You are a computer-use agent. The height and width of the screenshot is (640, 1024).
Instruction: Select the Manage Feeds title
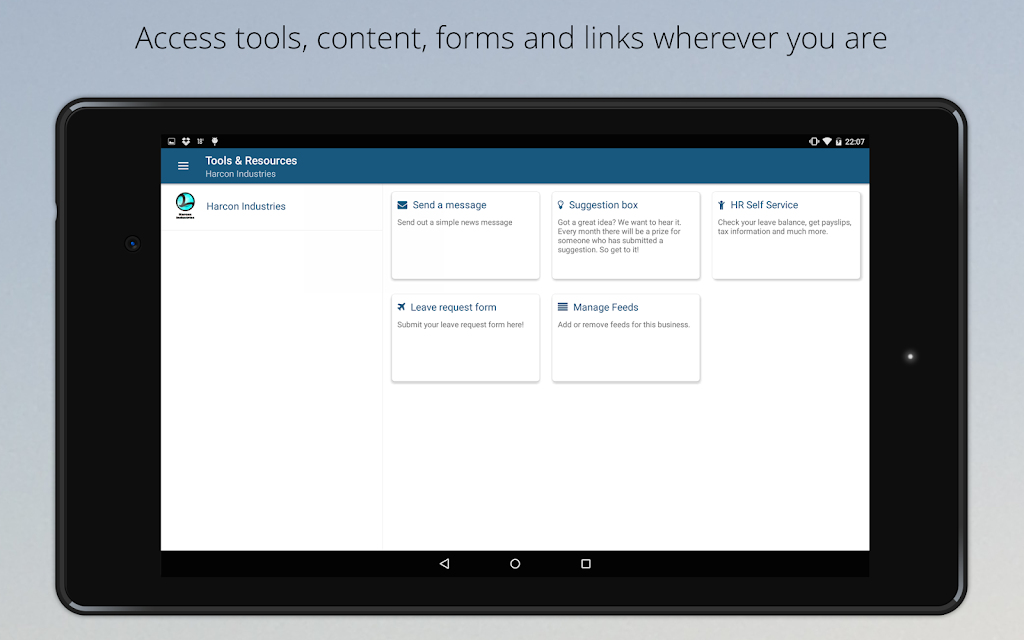coord(605,307)
